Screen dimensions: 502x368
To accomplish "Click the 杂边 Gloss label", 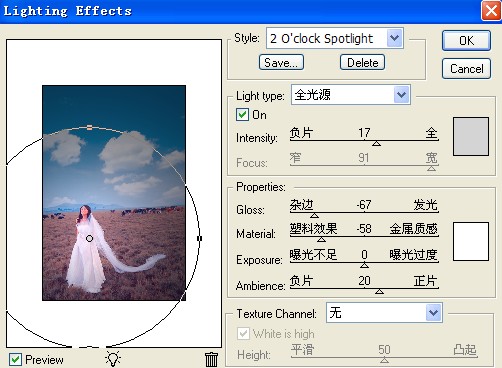I will point(301,204).
